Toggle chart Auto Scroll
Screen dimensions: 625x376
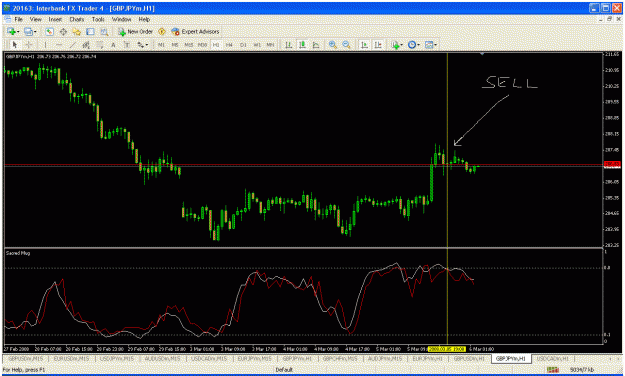coord(364,45)
